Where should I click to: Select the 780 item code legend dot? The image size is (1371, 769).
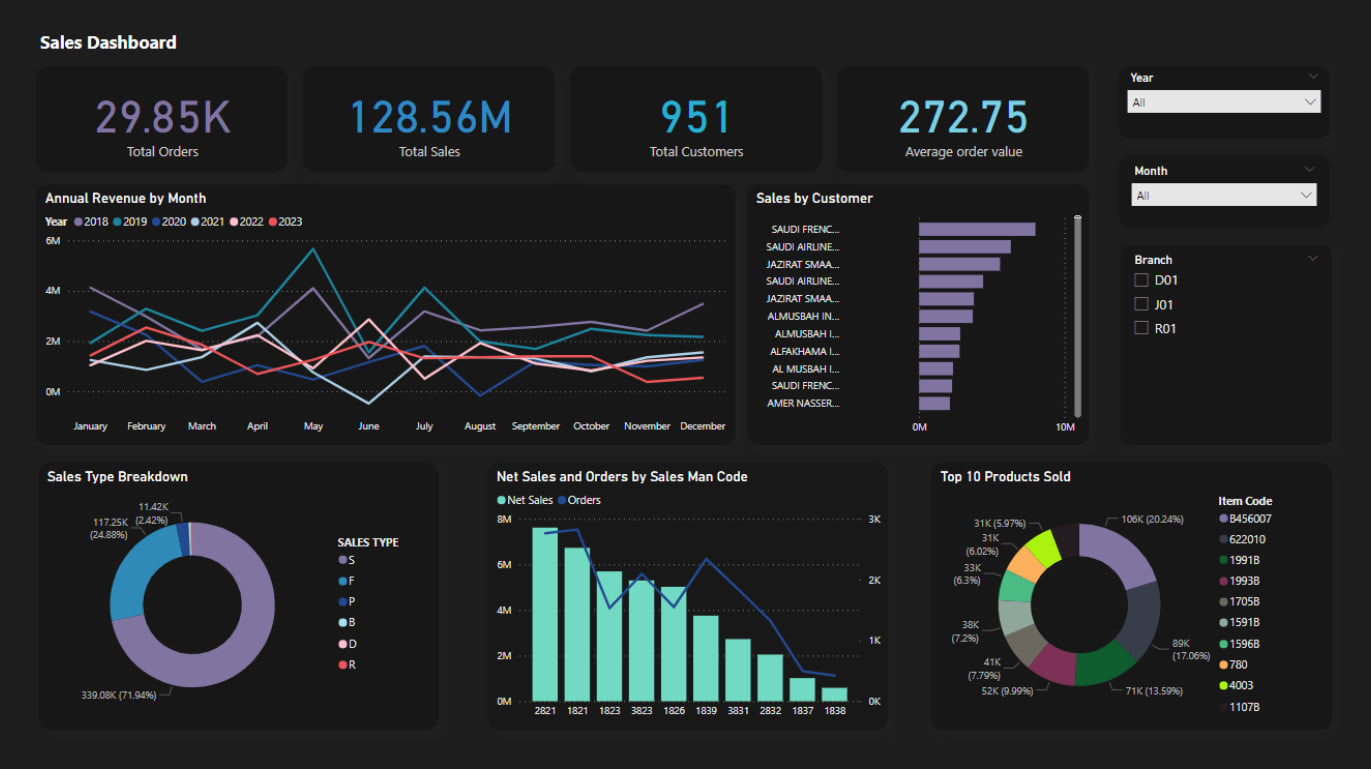click(x=1223, y=663)
